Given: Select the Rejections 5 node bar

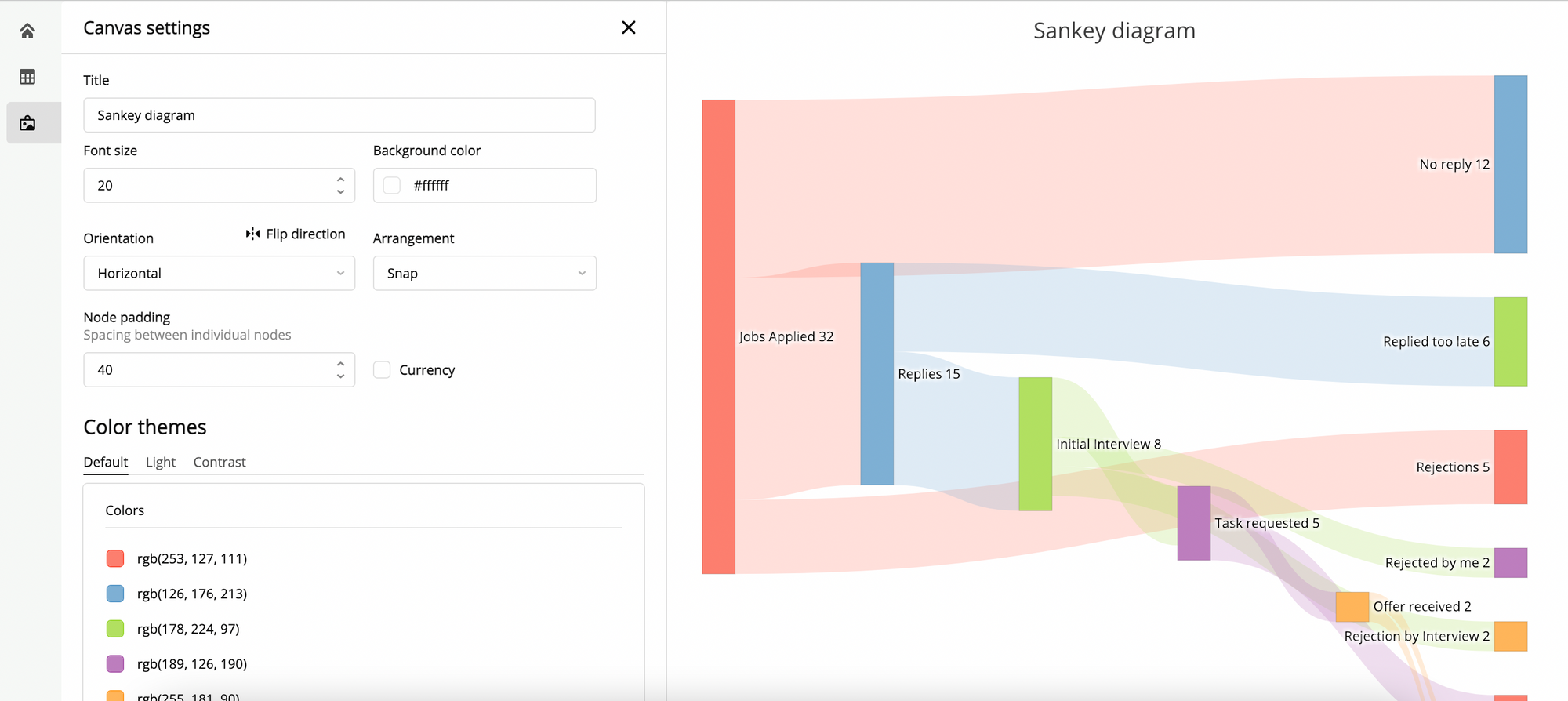Looking at the screenshot, I should [1511, 467].
